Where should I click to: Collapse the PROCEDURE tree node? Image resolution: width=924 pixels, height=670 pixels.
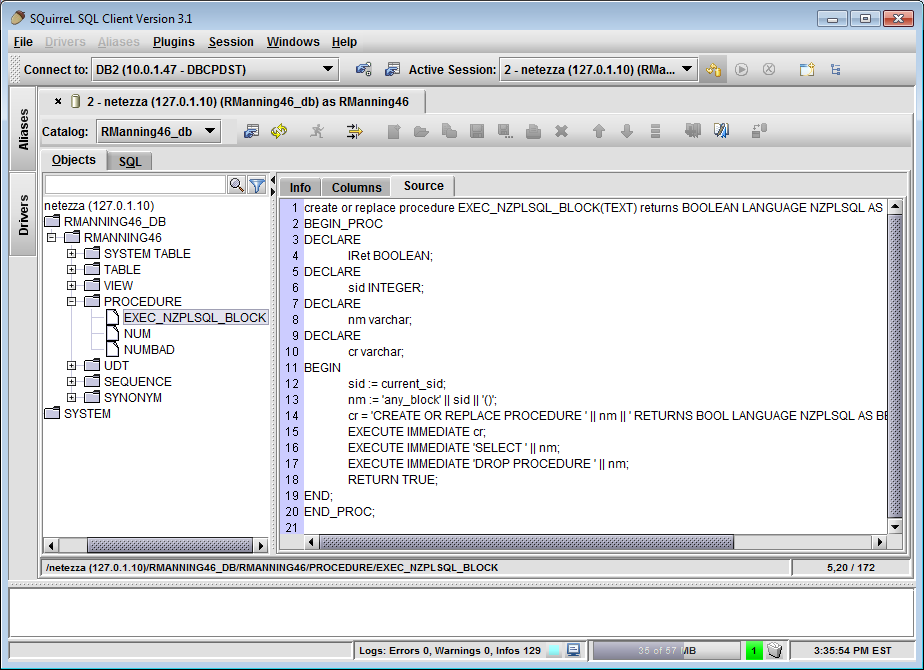pos(72,301)
